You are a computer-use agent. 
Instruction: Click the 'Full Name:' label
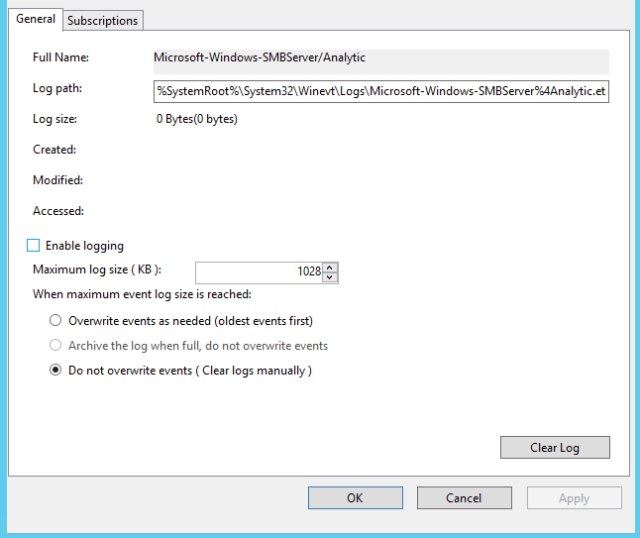pyautogui.click(x=60, y=57)
